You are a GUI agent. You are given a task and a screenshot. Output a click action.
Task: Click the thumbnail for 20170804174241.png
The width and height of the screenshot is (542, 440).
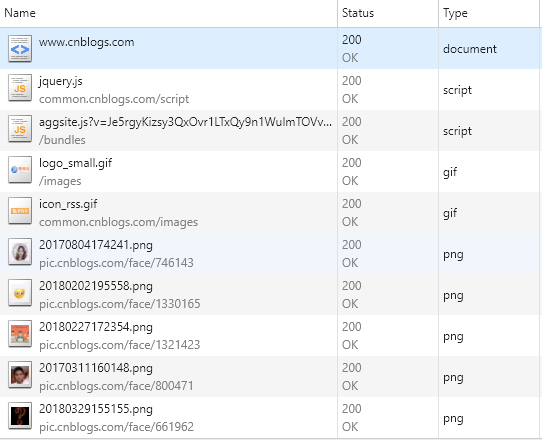20,252
